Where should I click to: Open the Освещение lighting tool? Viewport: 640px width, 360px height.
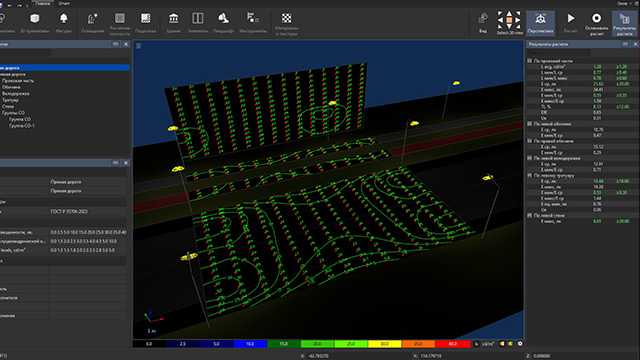pyautogui.click(x=92, y=22)
